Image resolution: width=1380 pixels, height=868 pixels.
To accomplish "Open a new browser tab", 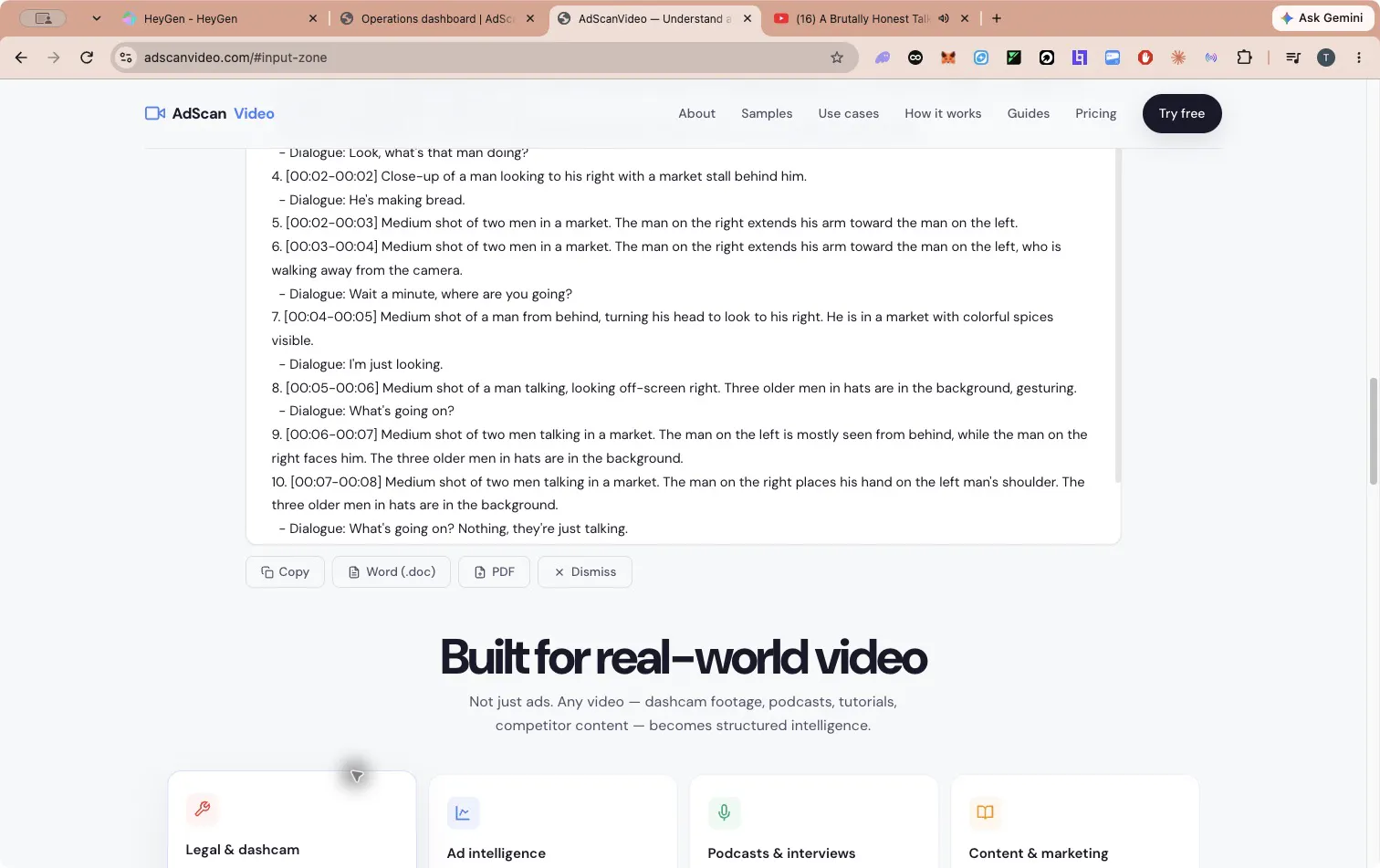I will click(x=997, y=18).
